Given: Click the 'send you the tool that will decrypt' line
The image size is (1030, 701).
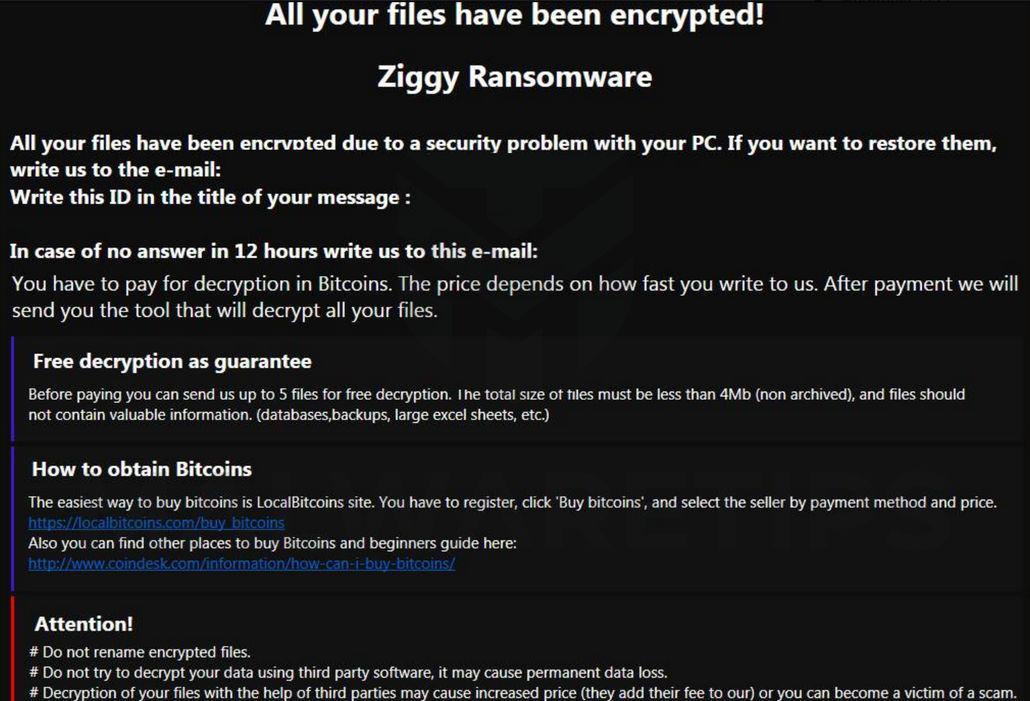Looking at the screenshot, I should tap(225, 310).
